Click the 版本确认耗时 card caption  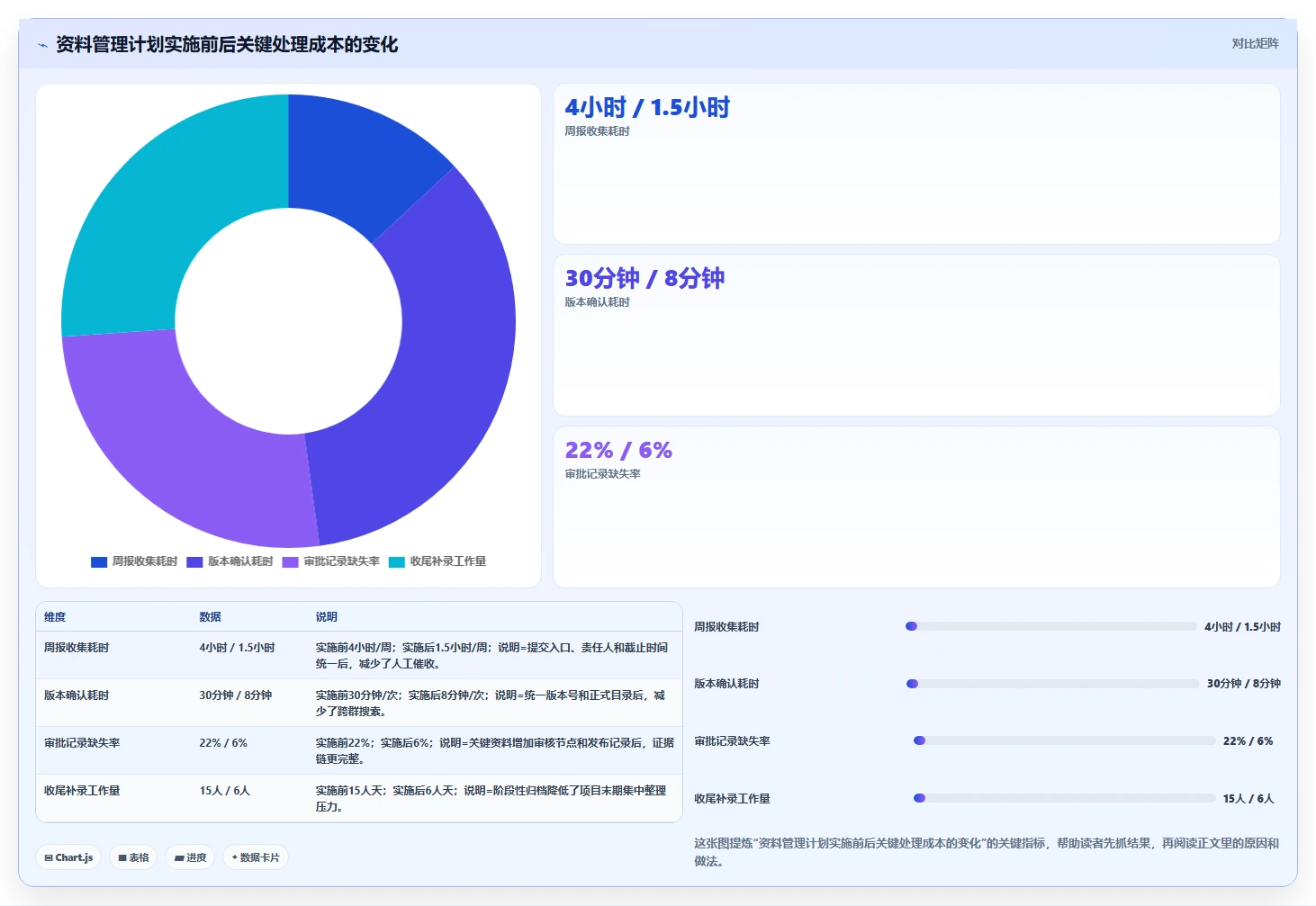(597, 302)
